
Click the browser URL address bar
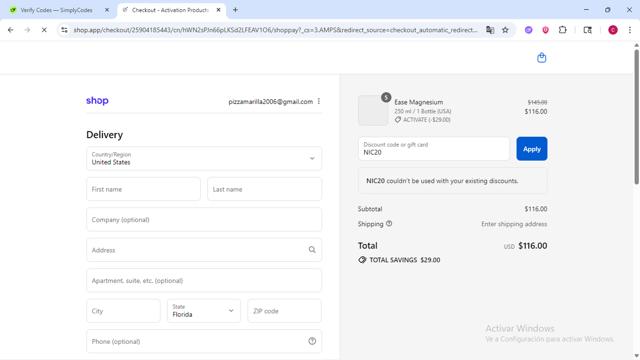click(x=275, y=30)
